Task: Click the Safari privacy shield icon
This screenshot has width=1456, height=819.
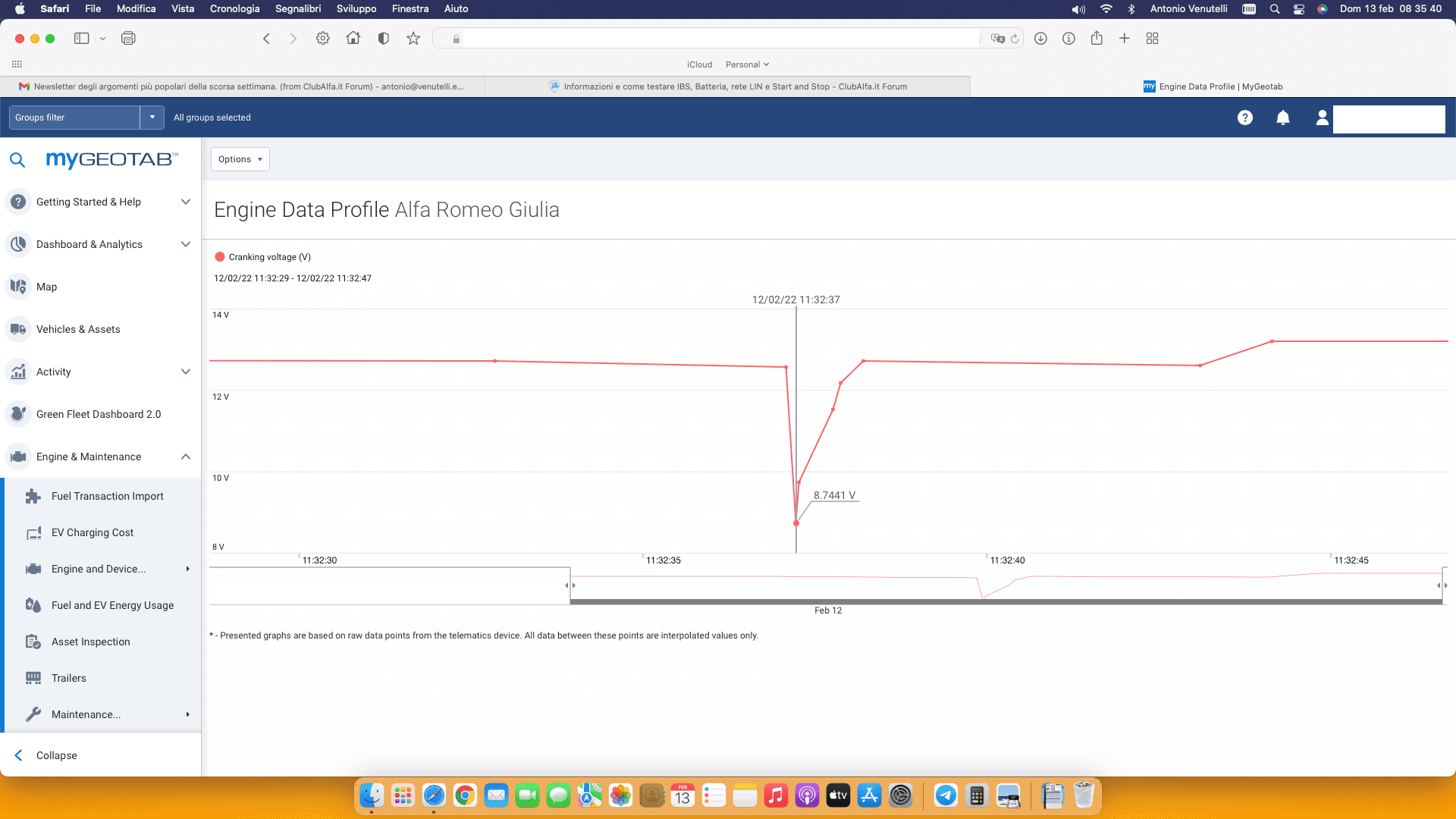Action: click(x=384, y=39)
